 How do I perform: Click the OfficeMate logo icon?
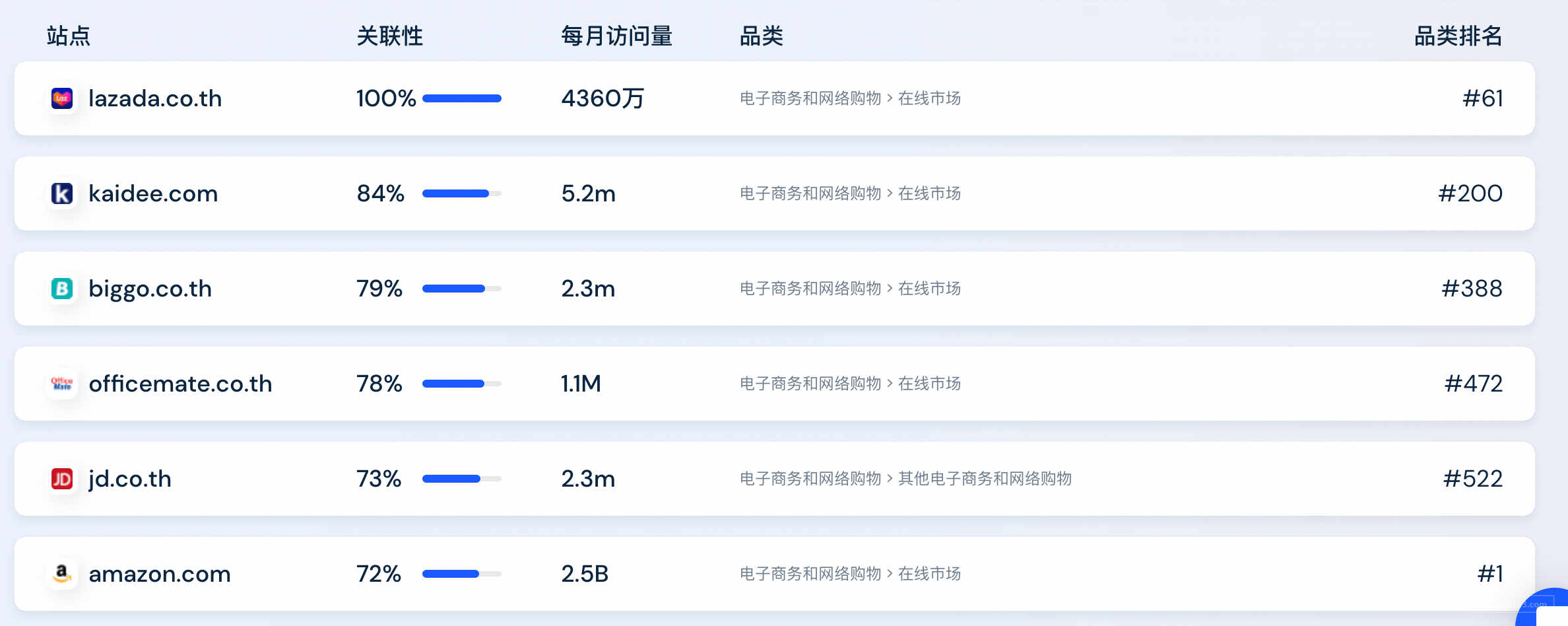(62, 384)
